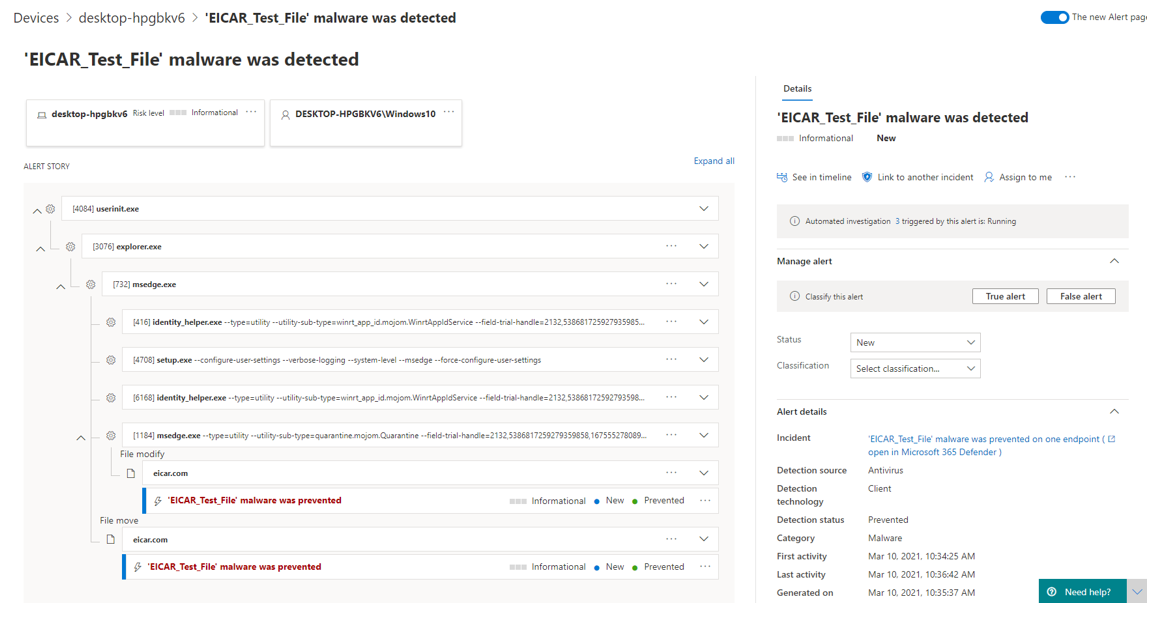This screenshot has height=623, width=1161.
Task: Open more options for [6168] identity_helper.exe row
Action: (x=671, y=397)
